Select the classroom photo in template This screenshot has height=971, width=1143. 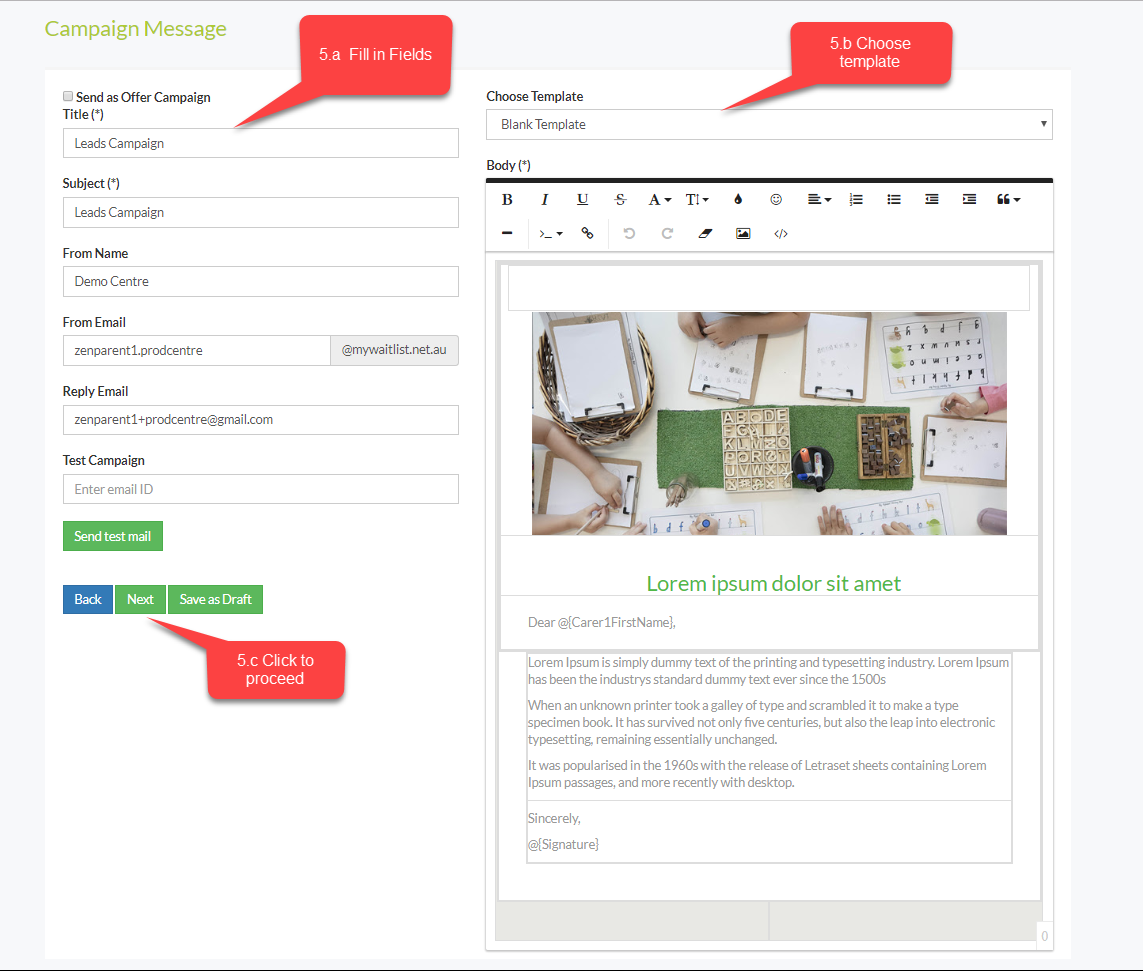coord(769,424)
